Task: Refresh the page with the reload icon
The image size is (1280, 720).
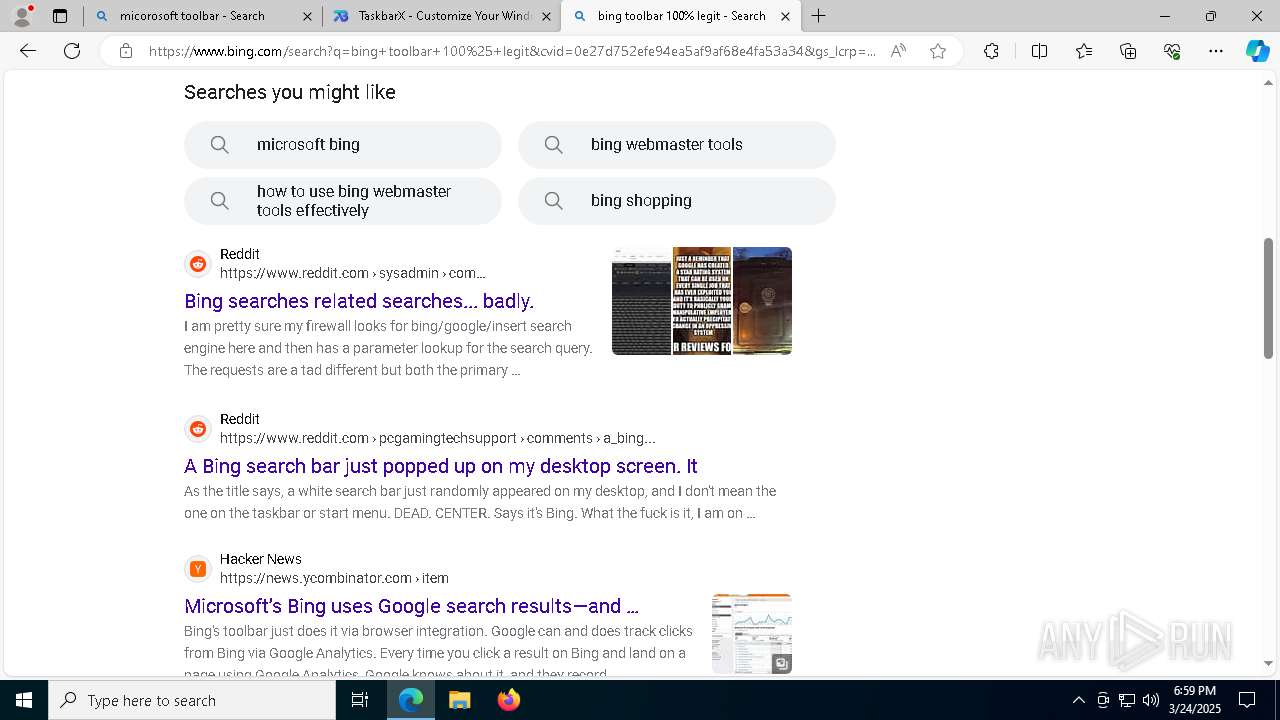Action: (72, 51)
